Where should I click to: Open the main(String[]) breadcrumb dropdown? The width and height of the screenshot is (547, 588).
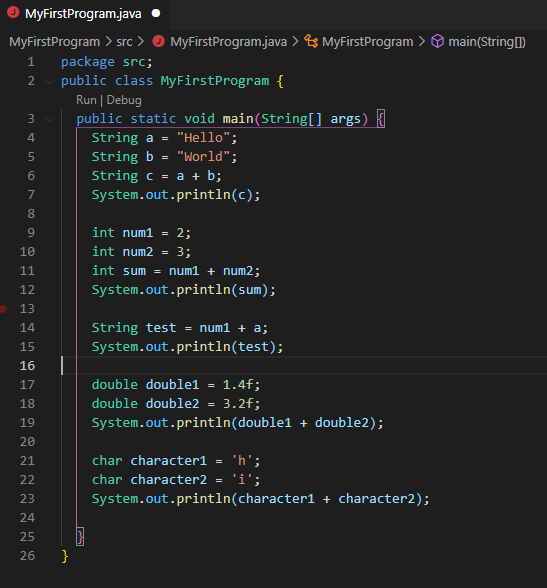(487, 42)
